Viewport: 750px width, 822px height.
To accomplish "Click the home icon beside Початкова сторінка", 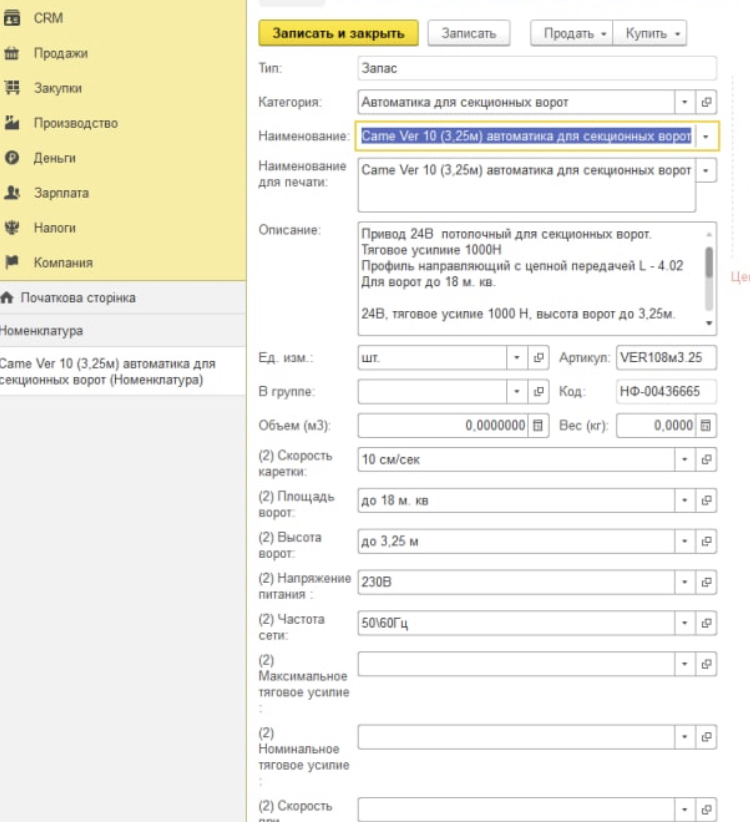I will (x=7, y=298).
